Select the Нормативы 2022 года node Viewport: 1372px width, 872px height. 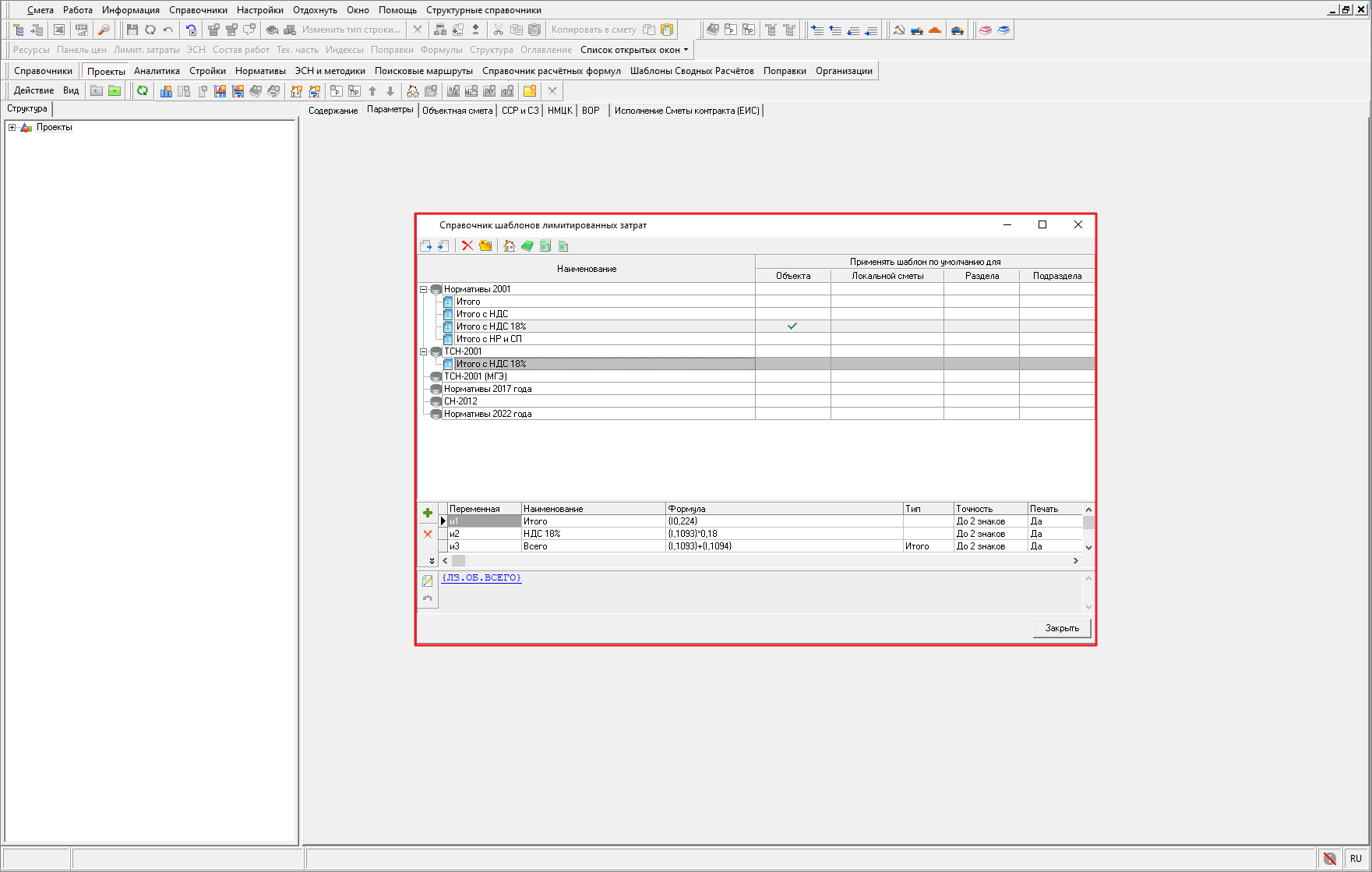(x=488, y=414)
